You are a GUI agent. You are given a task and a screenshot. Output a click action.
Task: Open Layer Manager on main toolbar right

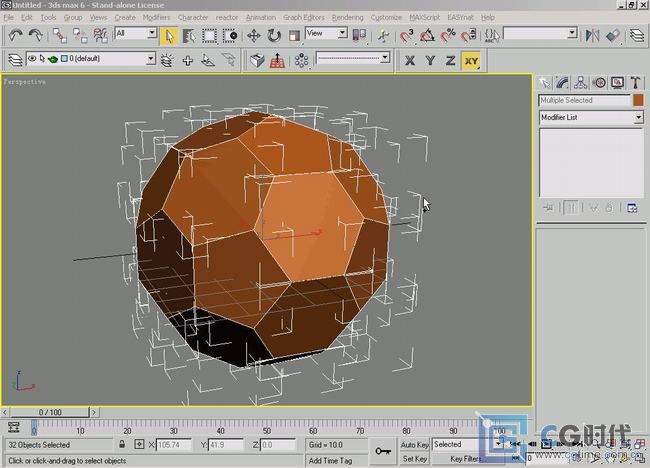(x=637, y=35)
